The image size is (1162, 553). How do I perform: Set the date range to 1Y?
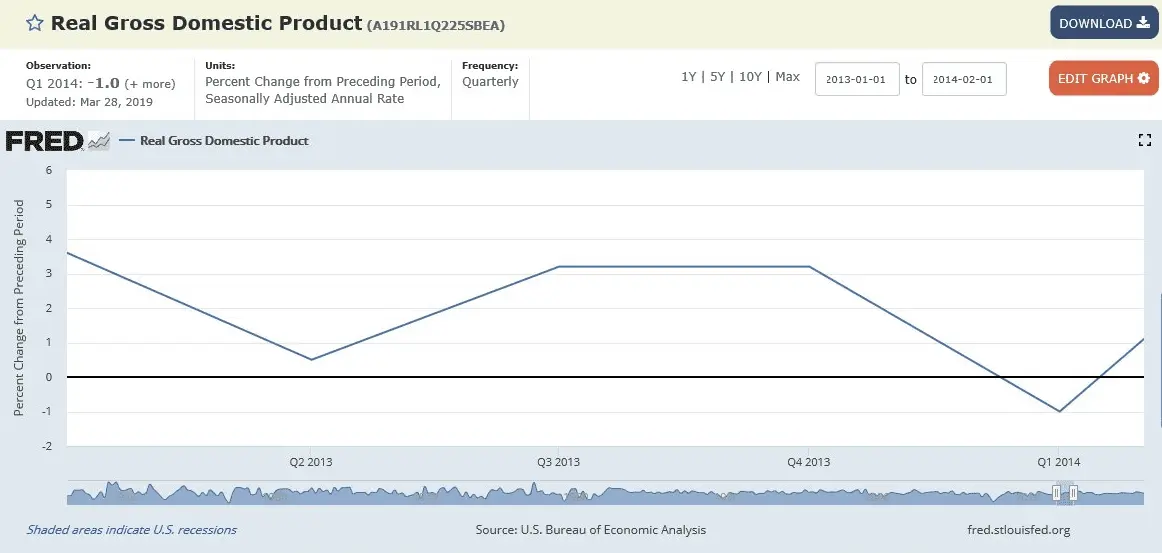[x=688, y=77]
